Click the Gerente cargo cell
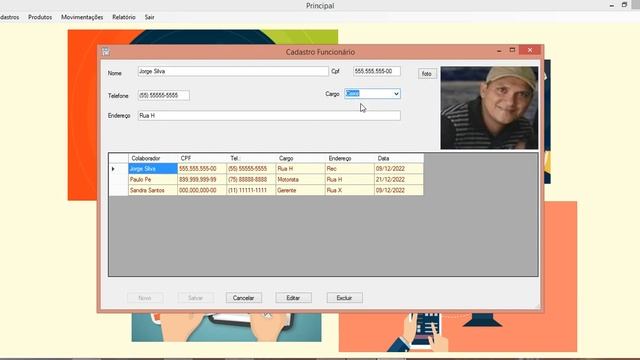Screen dimensions: 640x360 pyautogui.click(x=300, y=190)
